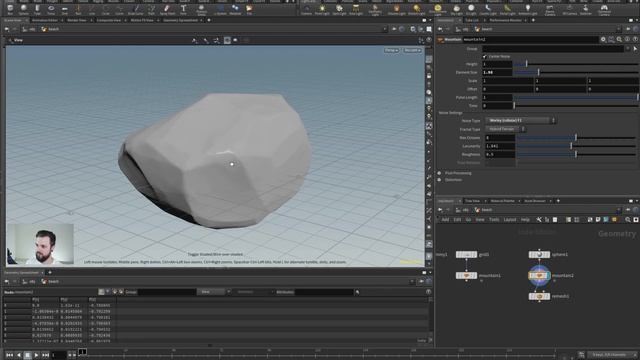Image resolution: width=640 pixels, height=360 pixels.
Task: Click the Element Size input field
Action: click(x=497, y=72)
